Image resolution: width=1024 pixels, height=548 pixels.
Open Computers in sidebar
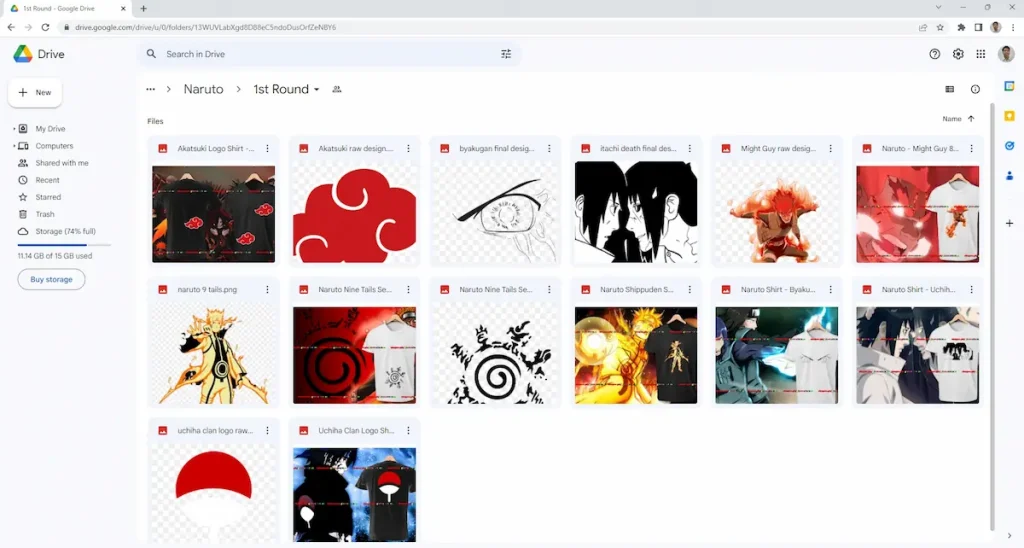pos(54,146)
